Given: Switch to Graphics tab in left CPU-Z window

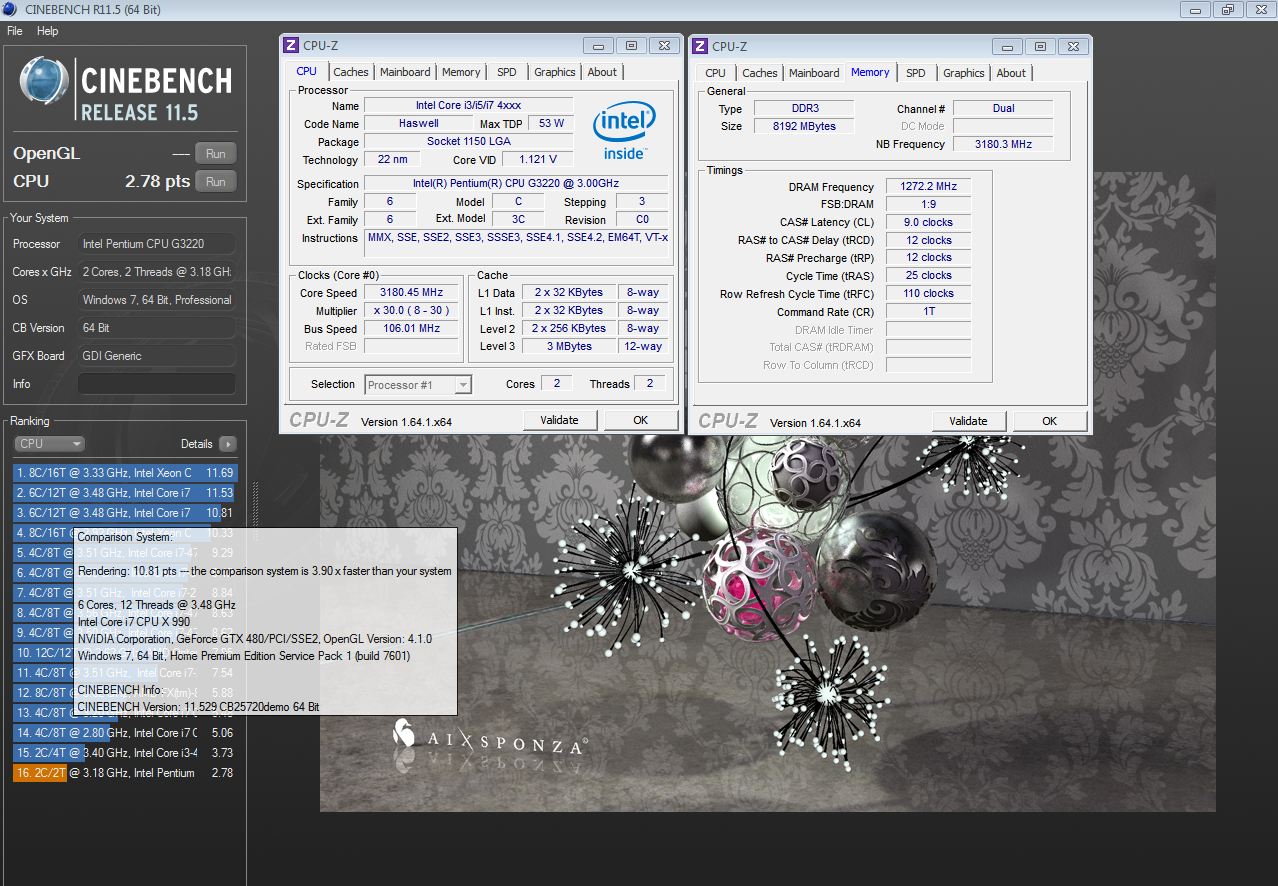Looking at the screenshot, I should point(554,72).
